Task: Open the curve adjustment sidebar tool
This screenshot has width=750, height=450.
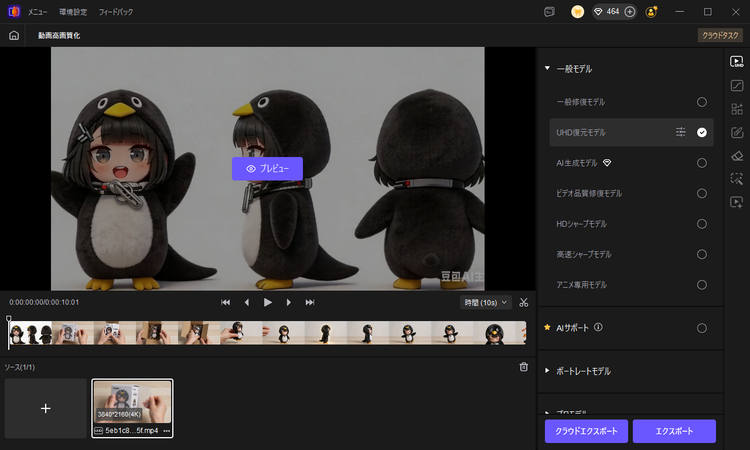Action: point(737,86)
